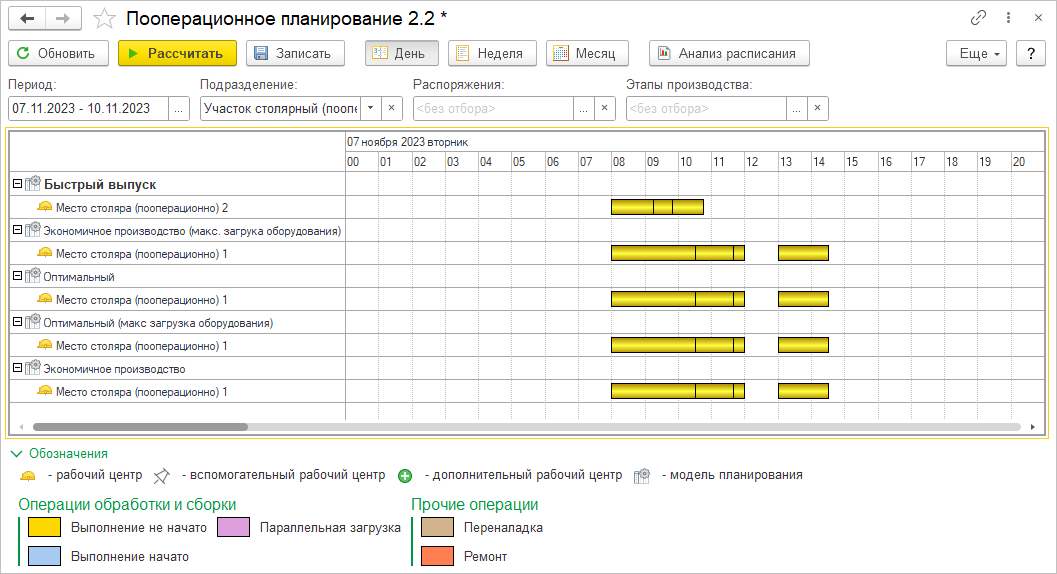This screenshot has height=574, width=1057.
Task: Open the three-dot options menu
Action: pyautogui.click(x=1008, y=18)
